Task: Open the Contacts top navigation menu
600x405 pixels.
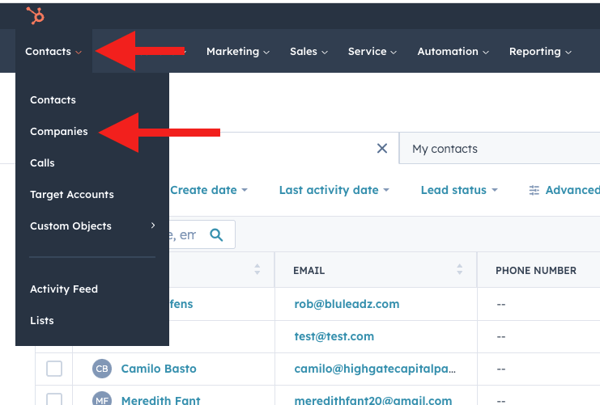Action: tap(54, 51)
